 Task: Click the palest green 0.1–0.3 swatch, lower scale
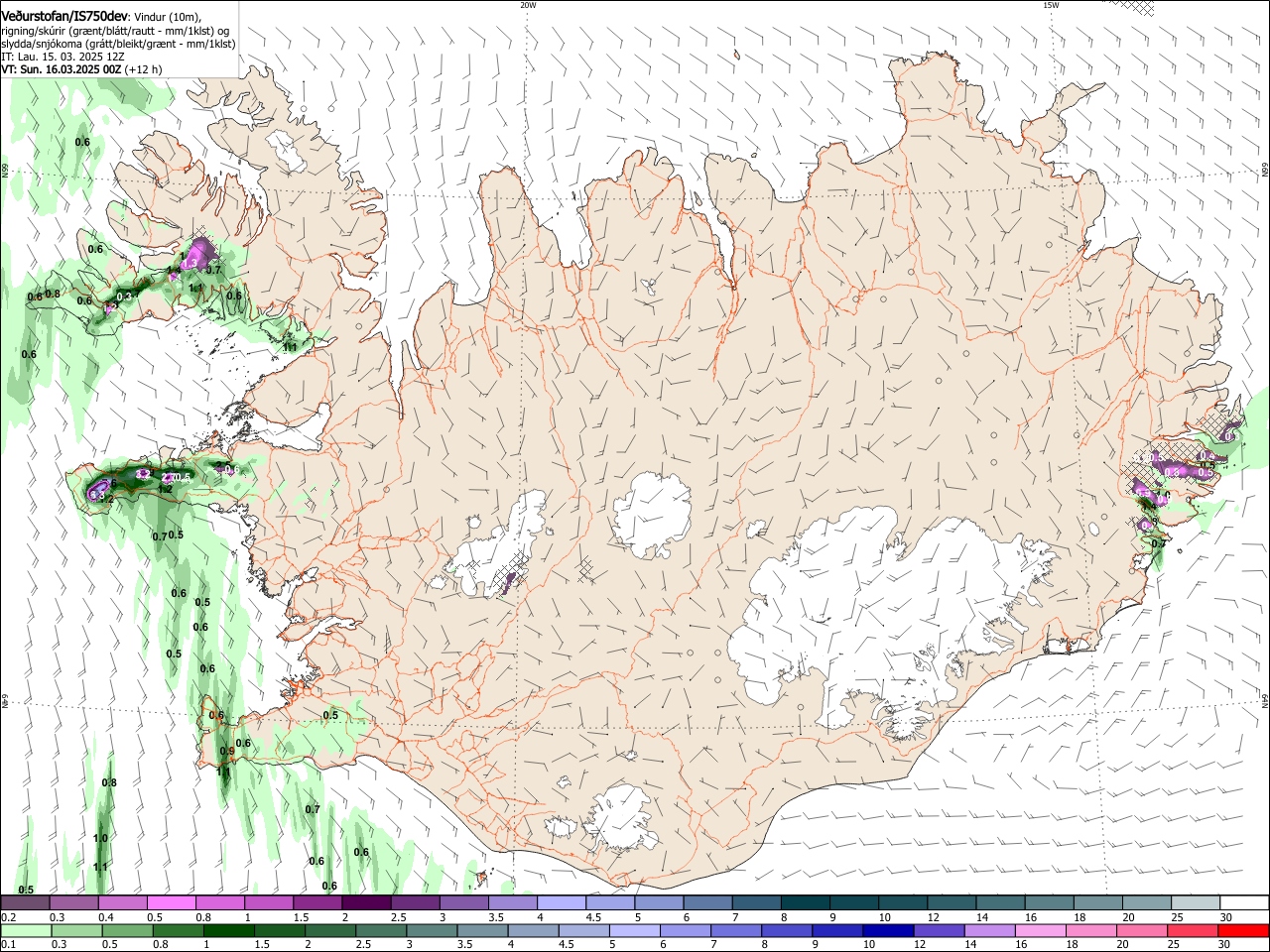pyautogui.click(x=27, y=930)
